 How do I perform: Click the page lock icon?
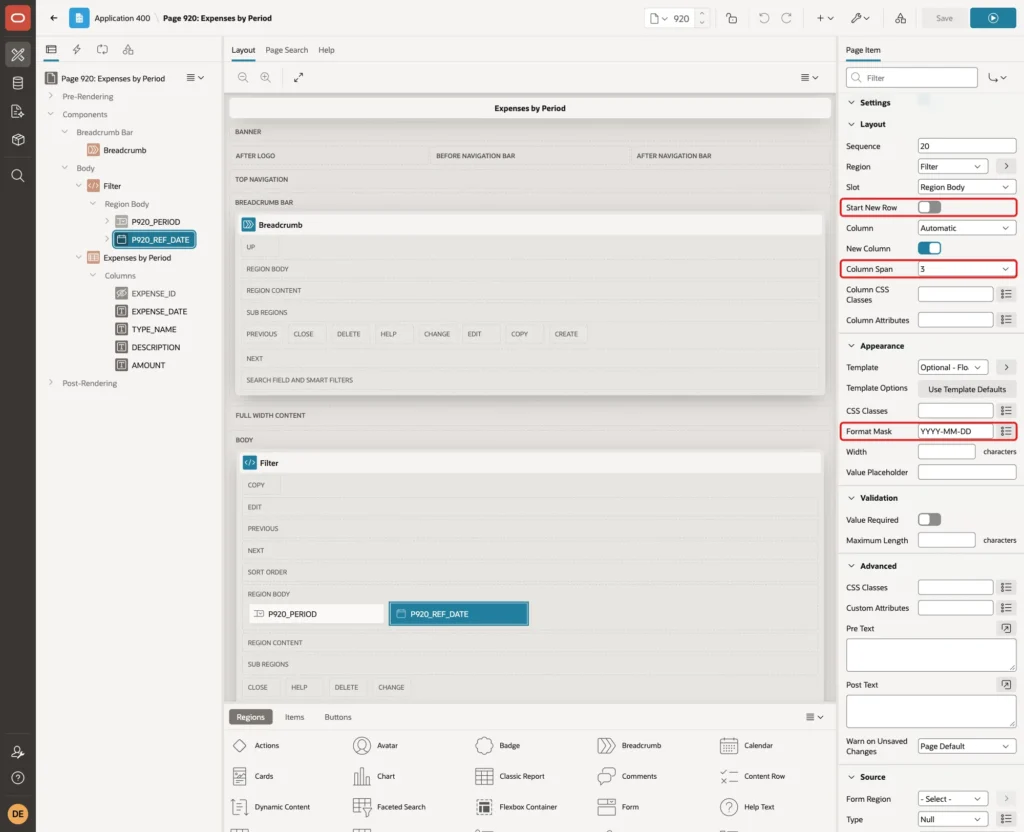731,18
